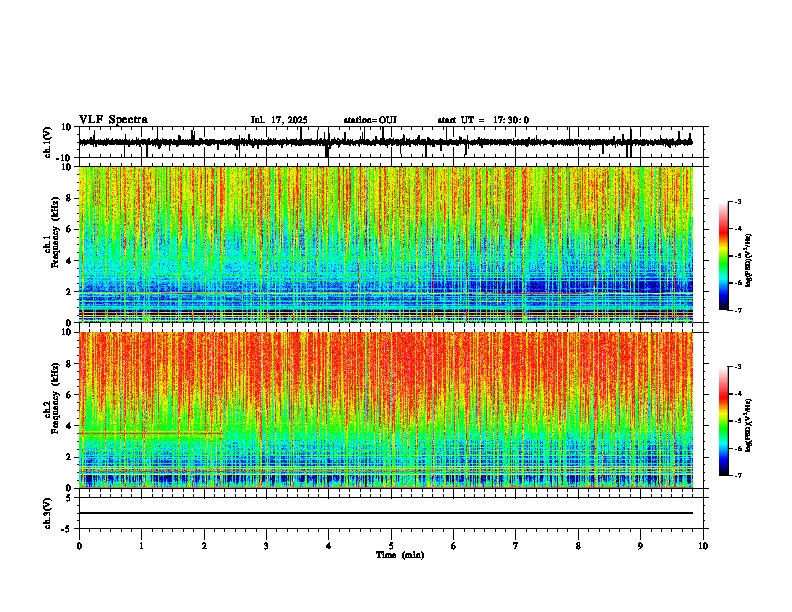Click the "Time (min)" axis title
The height and width of the screenshot is (612, 792).
pyautogui.click(x=400, y=555)
